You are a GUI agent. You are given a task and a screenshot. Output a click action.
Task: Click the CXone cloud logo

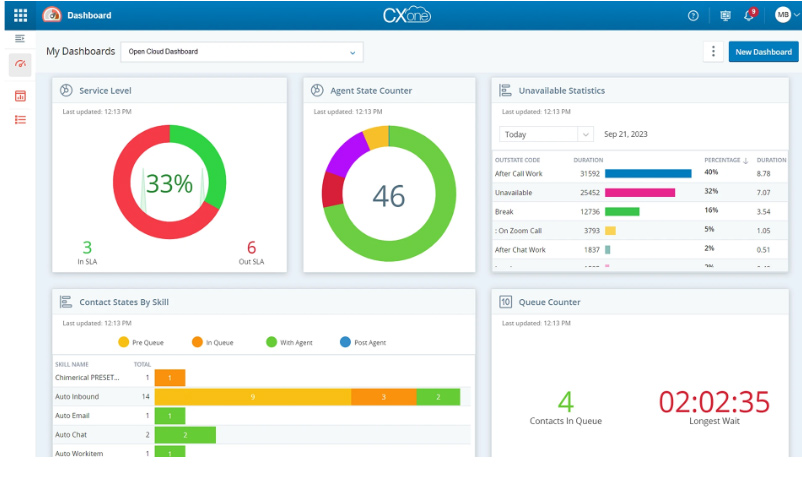(x=407, y=15)
